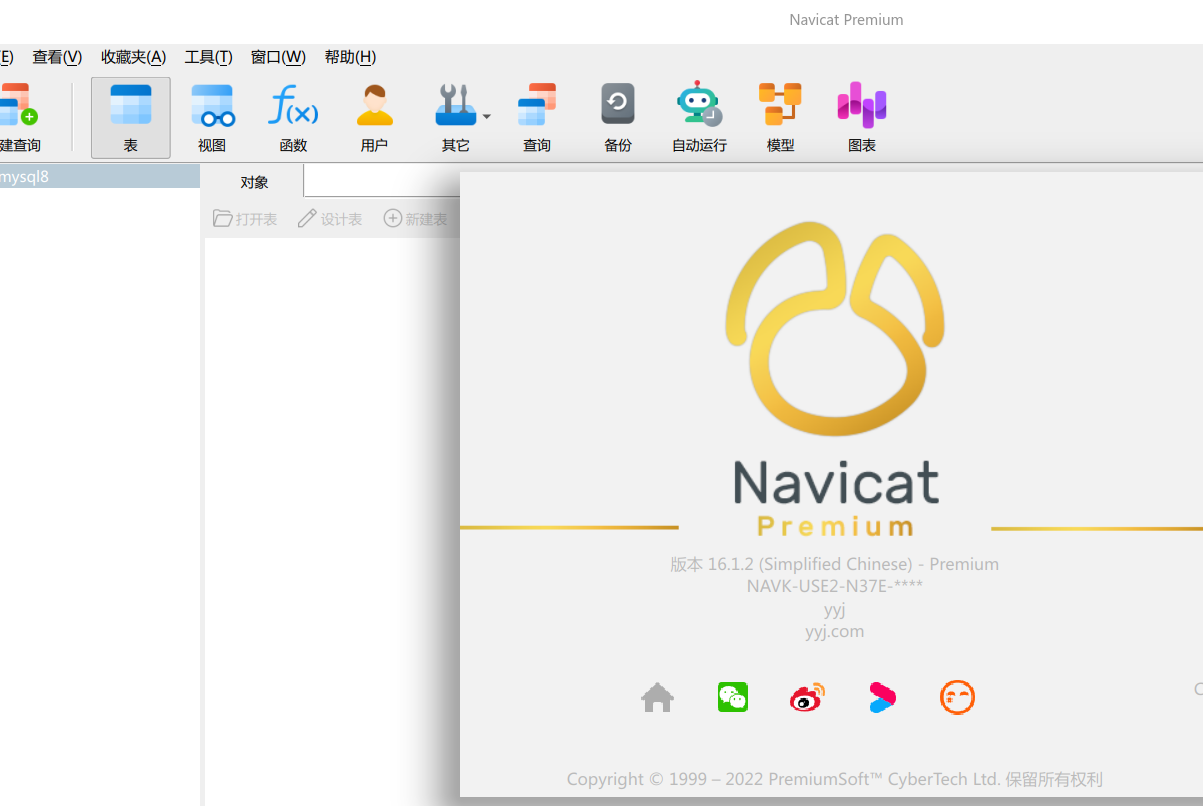Open the User (用户) management icon

(374, 118)
